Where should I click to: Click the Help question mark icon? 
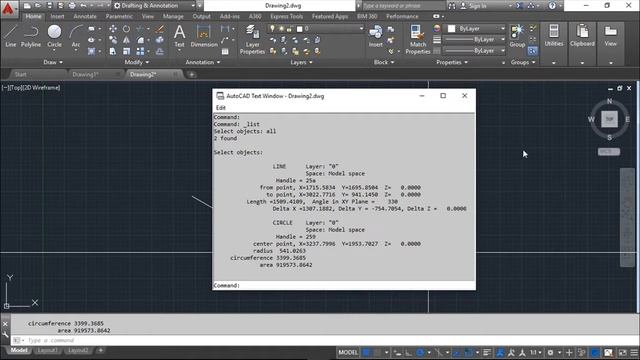pyautogui.click(x=552, y=6)
